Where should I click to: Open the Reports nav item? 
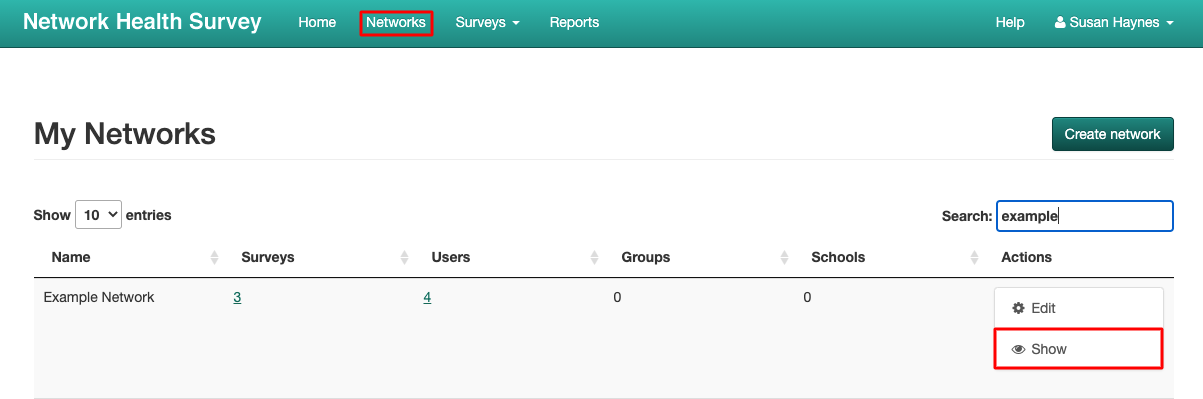click(574, 22)
